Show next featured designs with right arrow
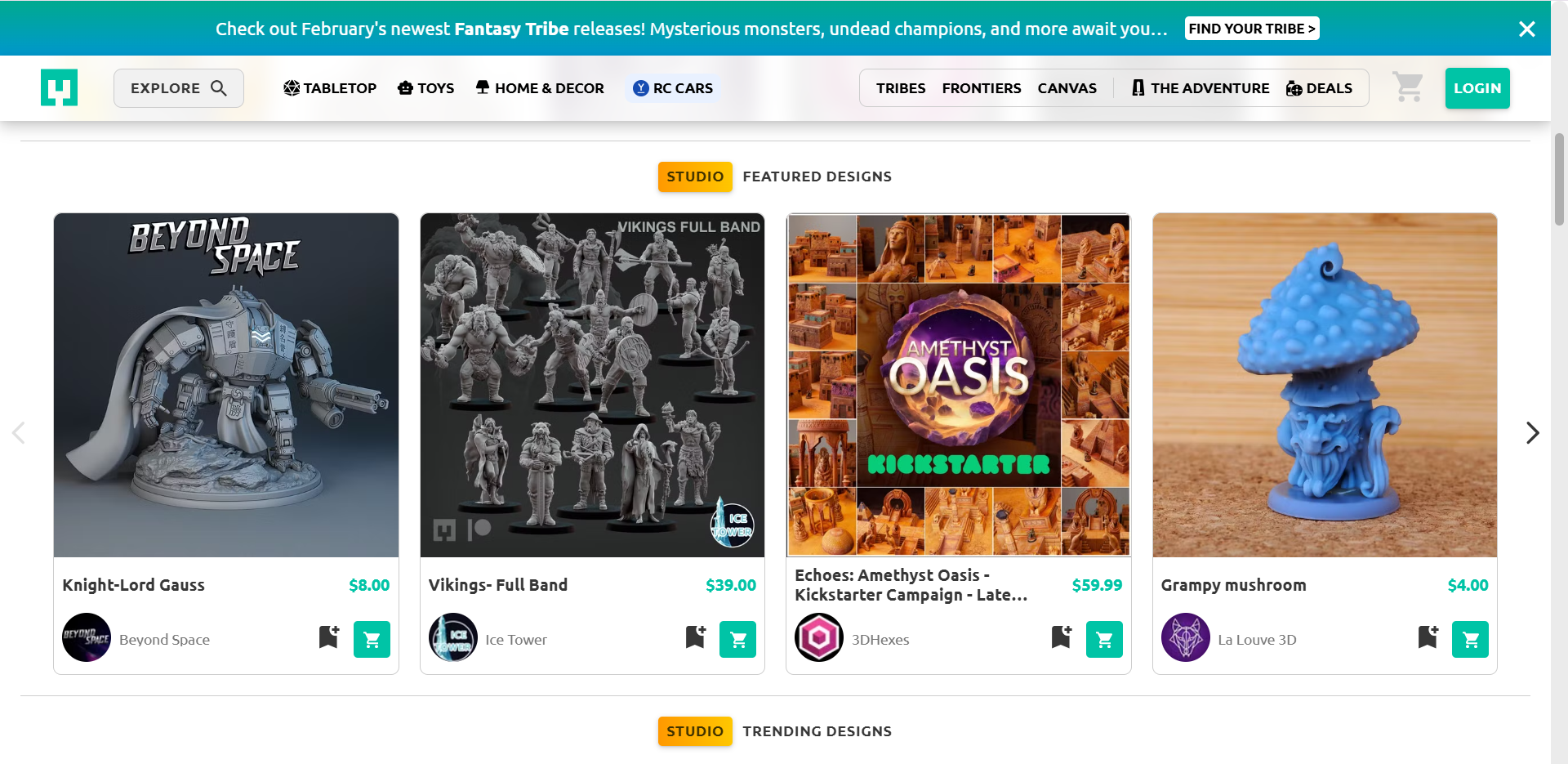 point(1532,433)
